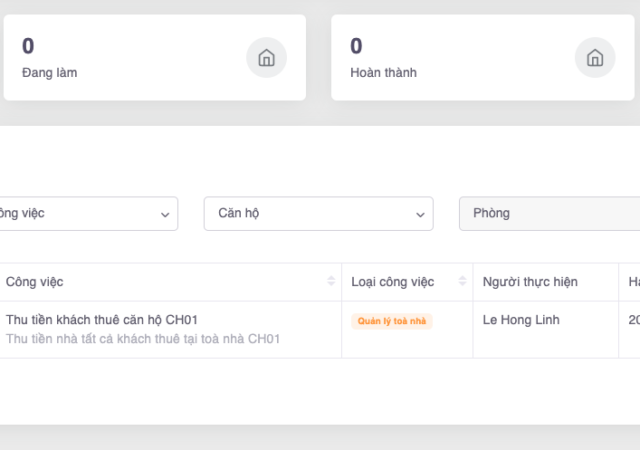Viewport: 640px width, 450px height.
Task: Click the task description text under CH01 title
Action: [143, 339]
